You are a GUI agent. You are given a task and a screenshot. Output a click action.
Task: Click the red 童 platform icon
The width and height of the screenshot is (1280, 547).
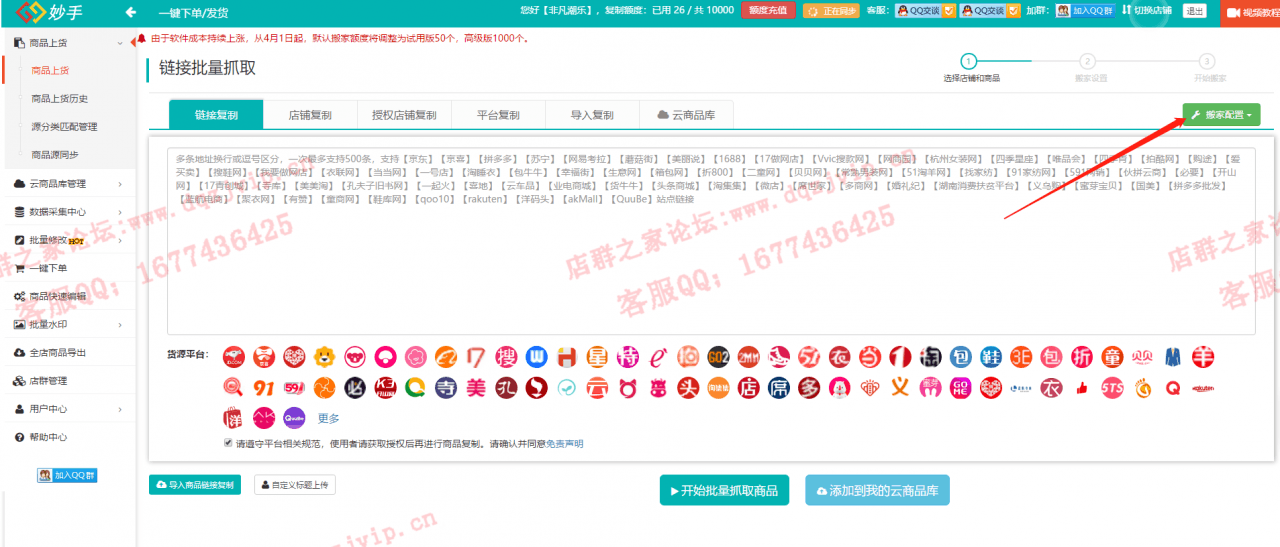click(x=1112, y=356)
